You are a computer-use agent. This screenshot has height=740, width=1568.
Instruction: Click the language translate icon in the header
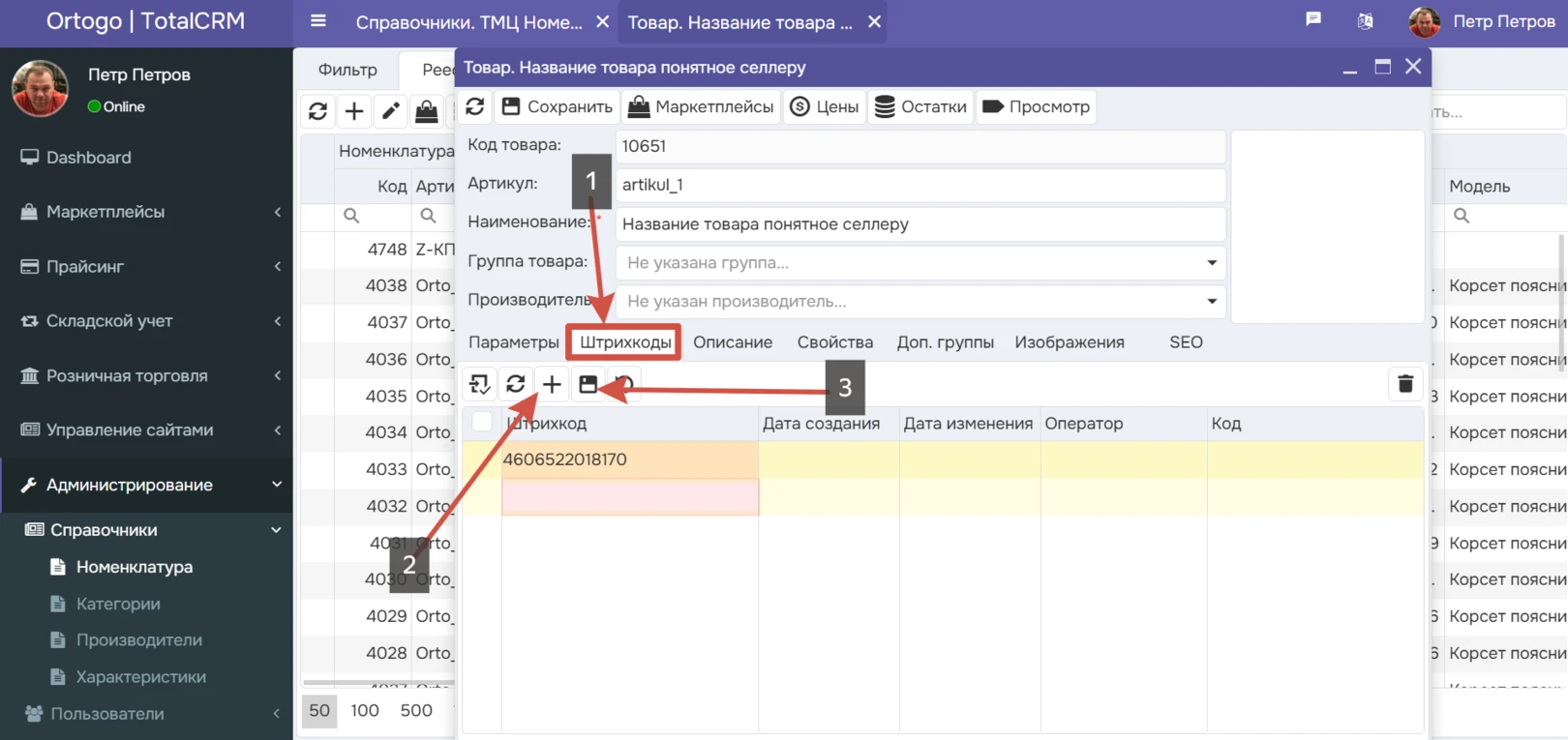coord(1365,21)
